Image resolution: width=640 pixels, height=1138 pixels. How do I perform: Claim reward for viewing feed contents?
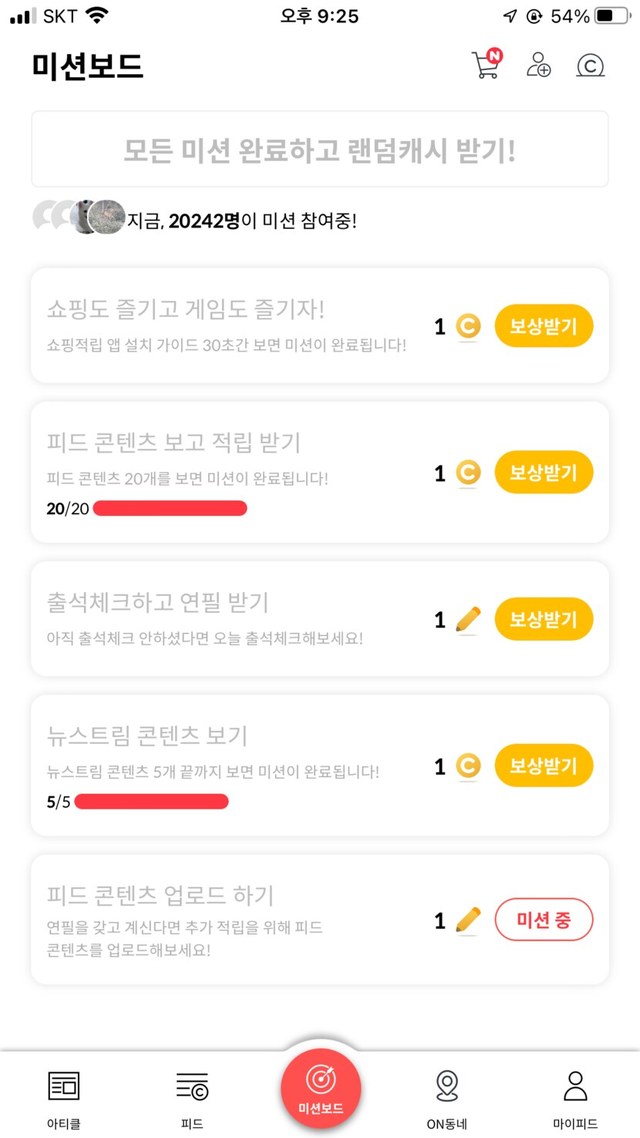pos(543,472)
